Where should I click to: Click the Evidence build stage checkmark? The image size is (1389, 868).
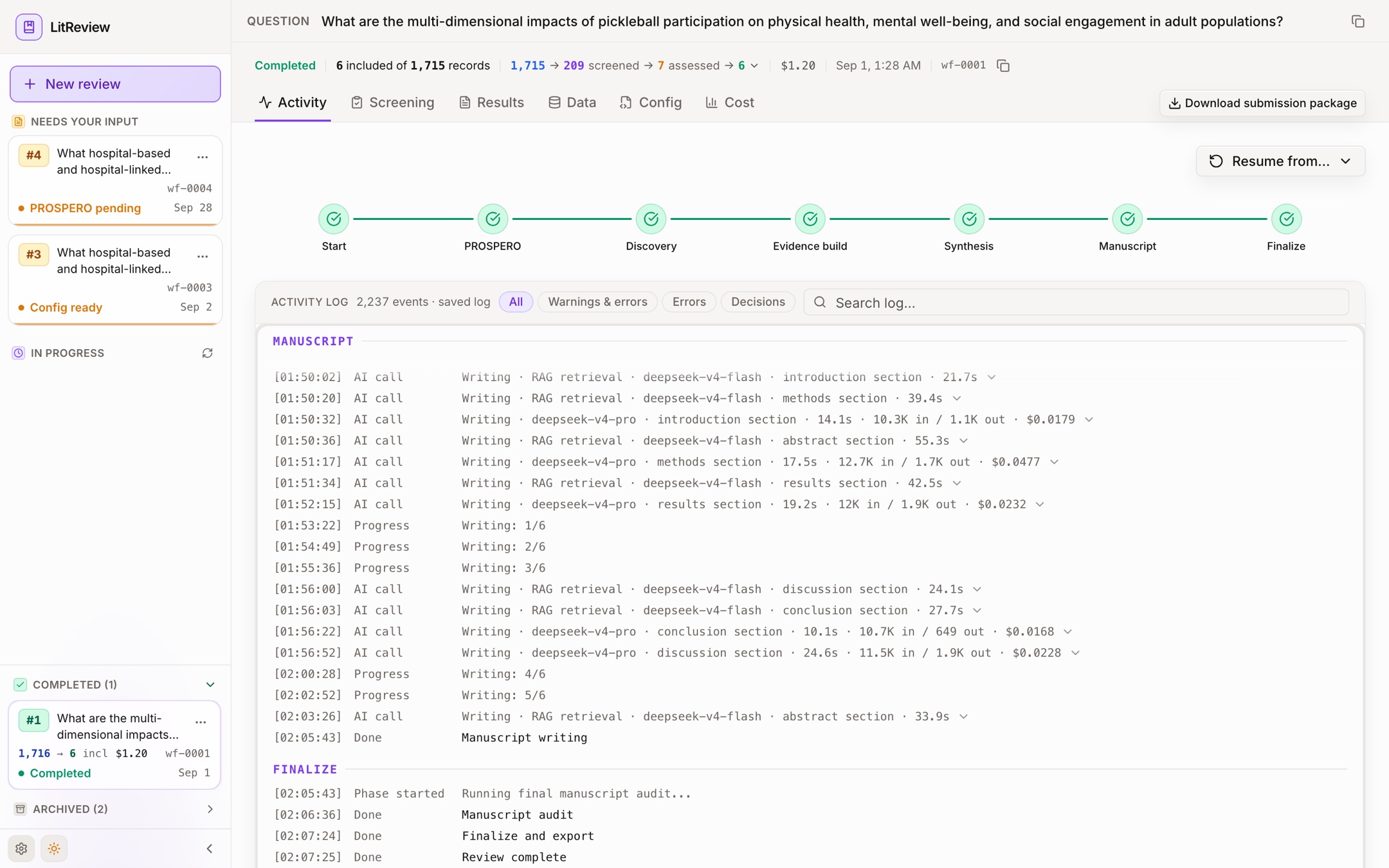pos(810,219)
